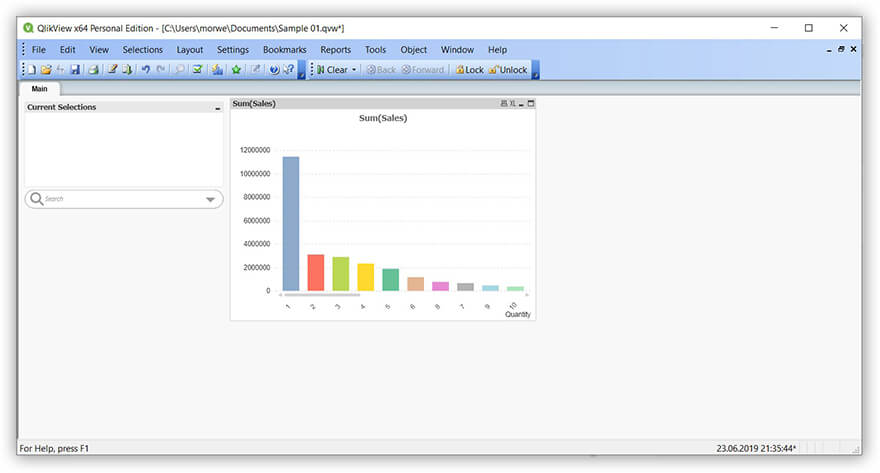
Task: Open options arrow at end of standard toolbar
Action: pyautogui.click(x=301, y=70)
